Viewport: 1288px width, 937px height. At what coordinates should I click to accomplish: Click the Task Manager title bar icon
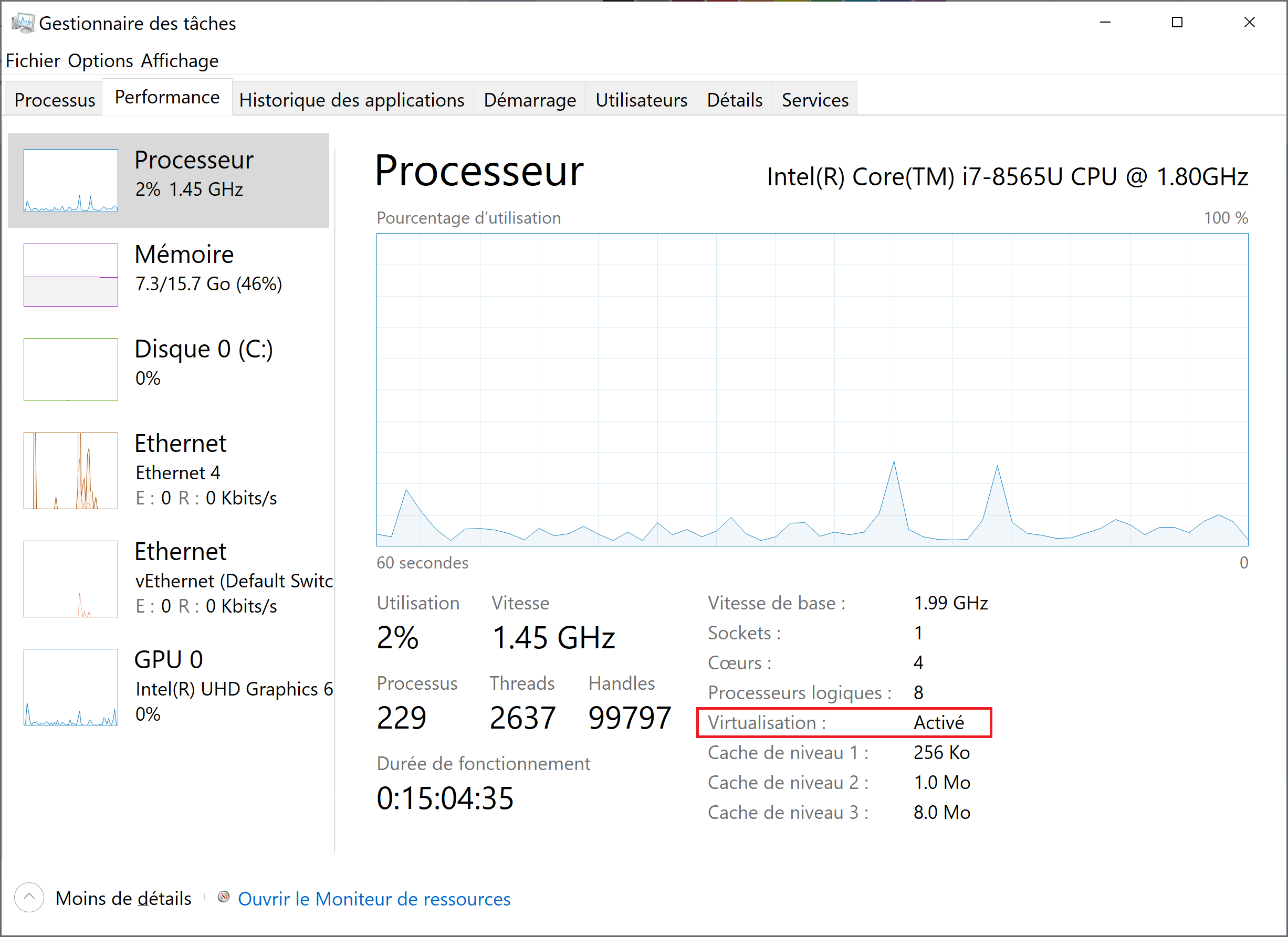[23, 23]
